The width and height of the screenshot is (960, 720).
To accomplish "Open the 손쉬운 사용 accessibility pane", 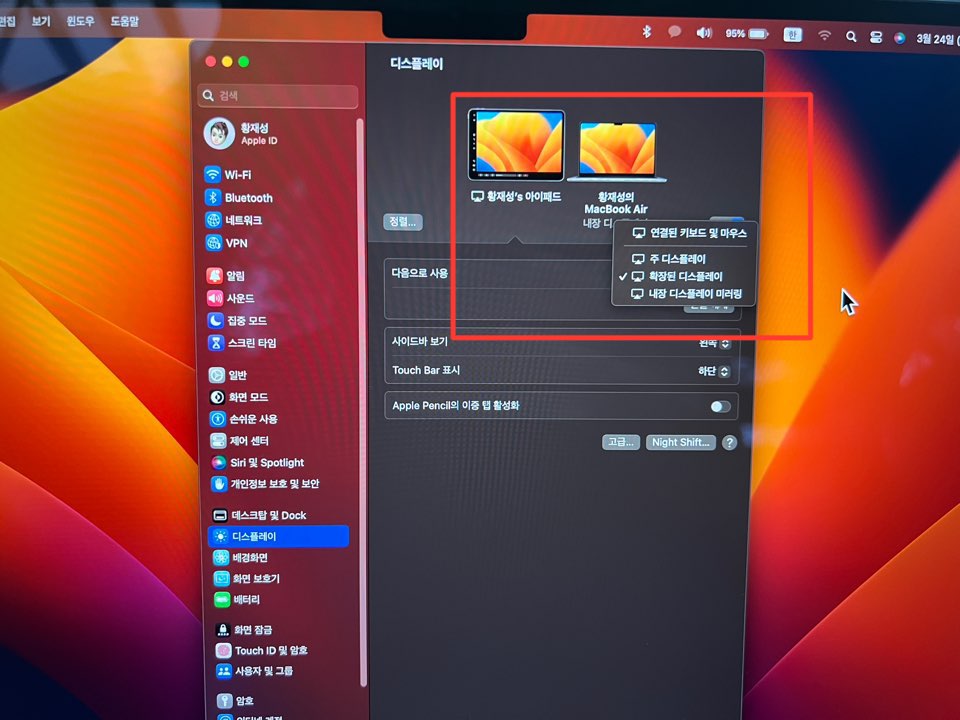I will point(244,419).
